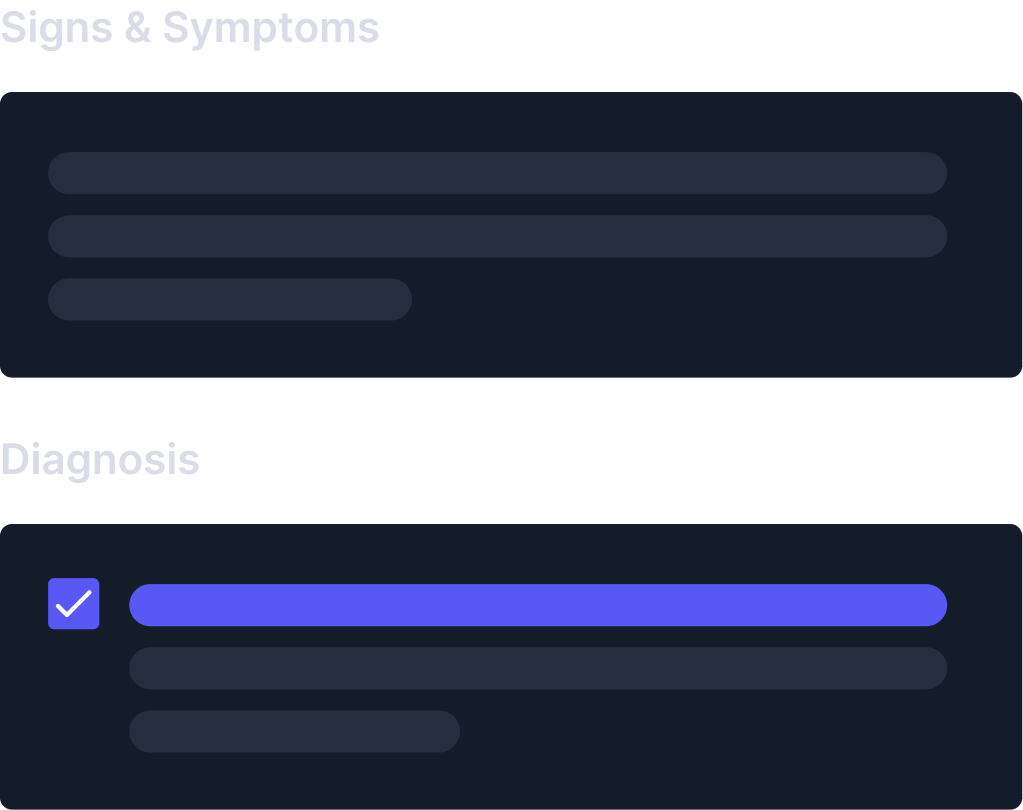Click the "Diagnosis" heading
Image resolution: width=1023 pixels, height=810 pixels.
(100, 460)
